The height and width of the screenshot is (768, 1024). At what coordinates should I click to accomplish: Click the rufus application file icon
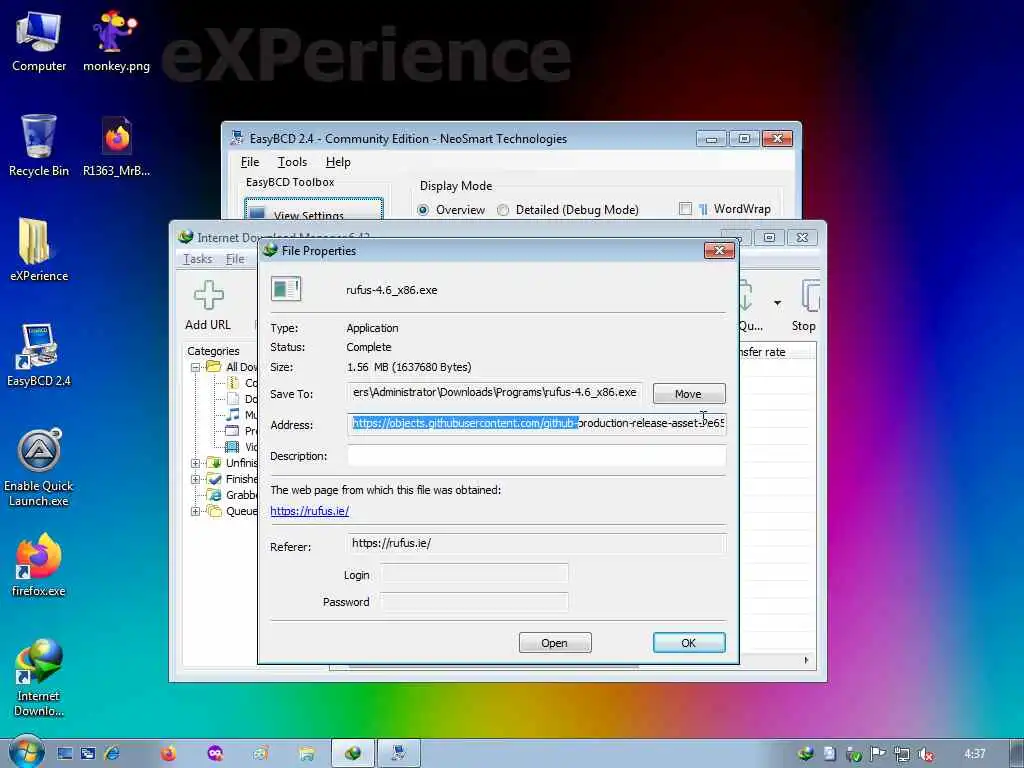click(286, 289)
